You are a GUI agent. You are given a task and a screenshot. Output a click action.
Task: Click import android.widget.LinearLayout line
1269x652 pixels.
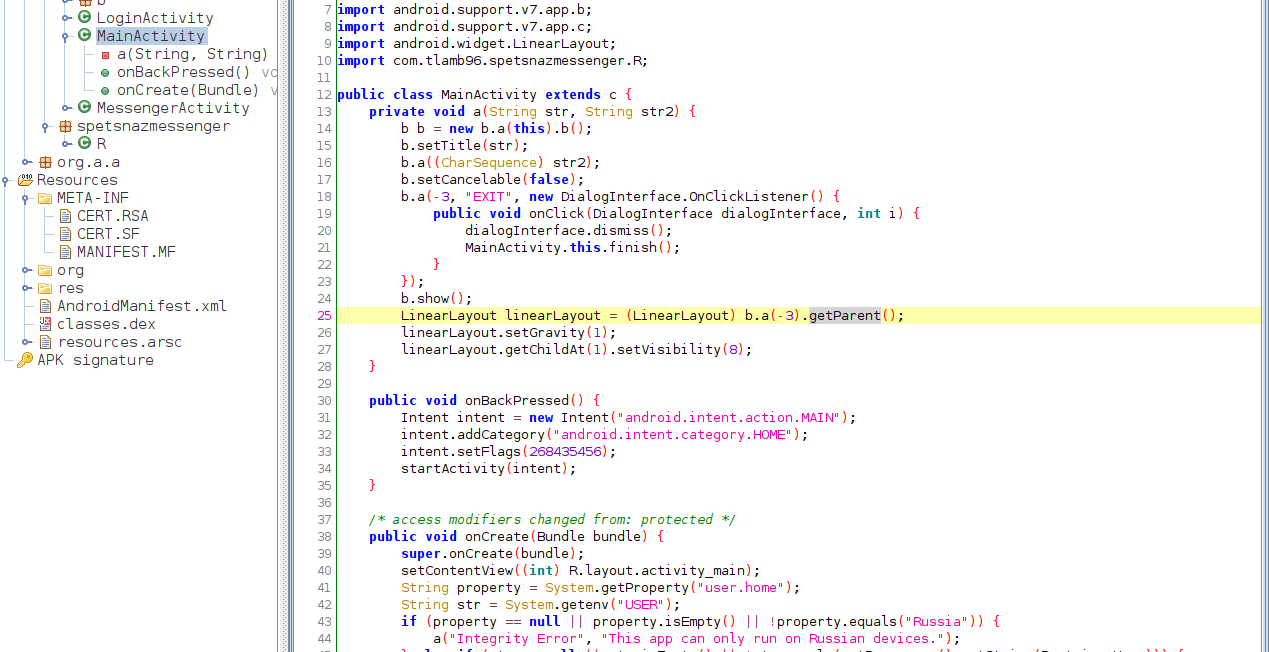477,43
